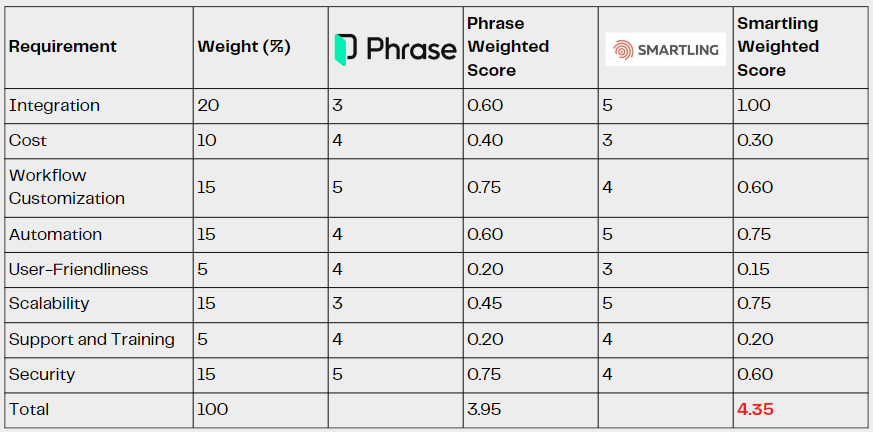Select the Support and Training cell
The height and width of the screenshot is (432, 873).
tap(92, 339)
